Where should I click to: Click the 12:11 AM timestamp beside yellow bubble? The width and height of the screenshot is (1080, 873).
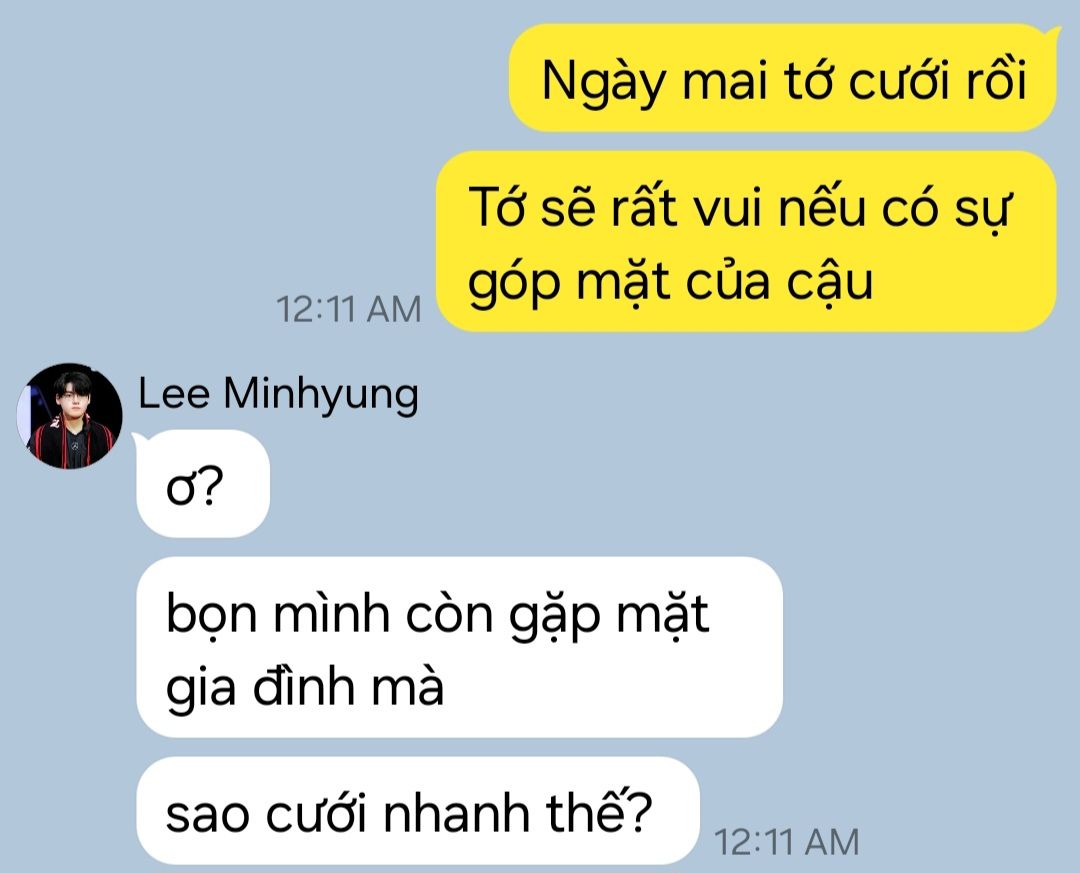click(x=349, y=309)
